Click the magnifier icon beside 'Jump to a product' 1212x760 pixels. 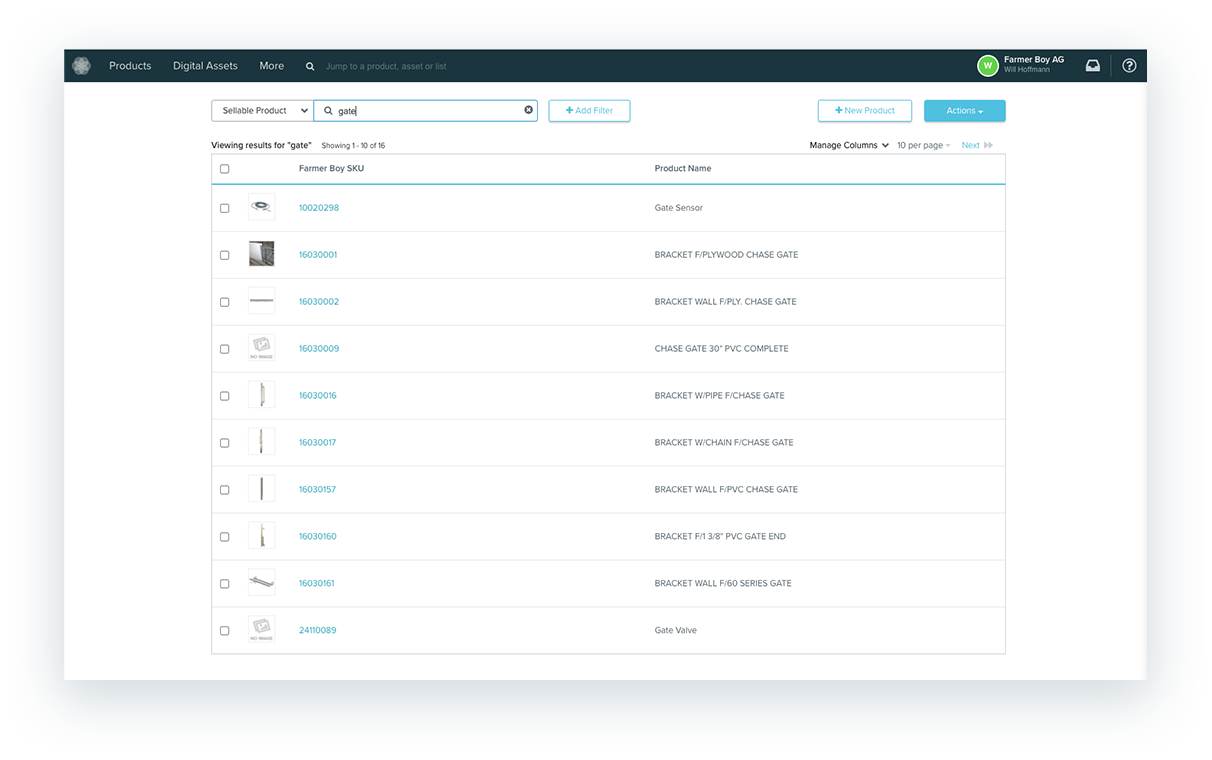[310, 65]
